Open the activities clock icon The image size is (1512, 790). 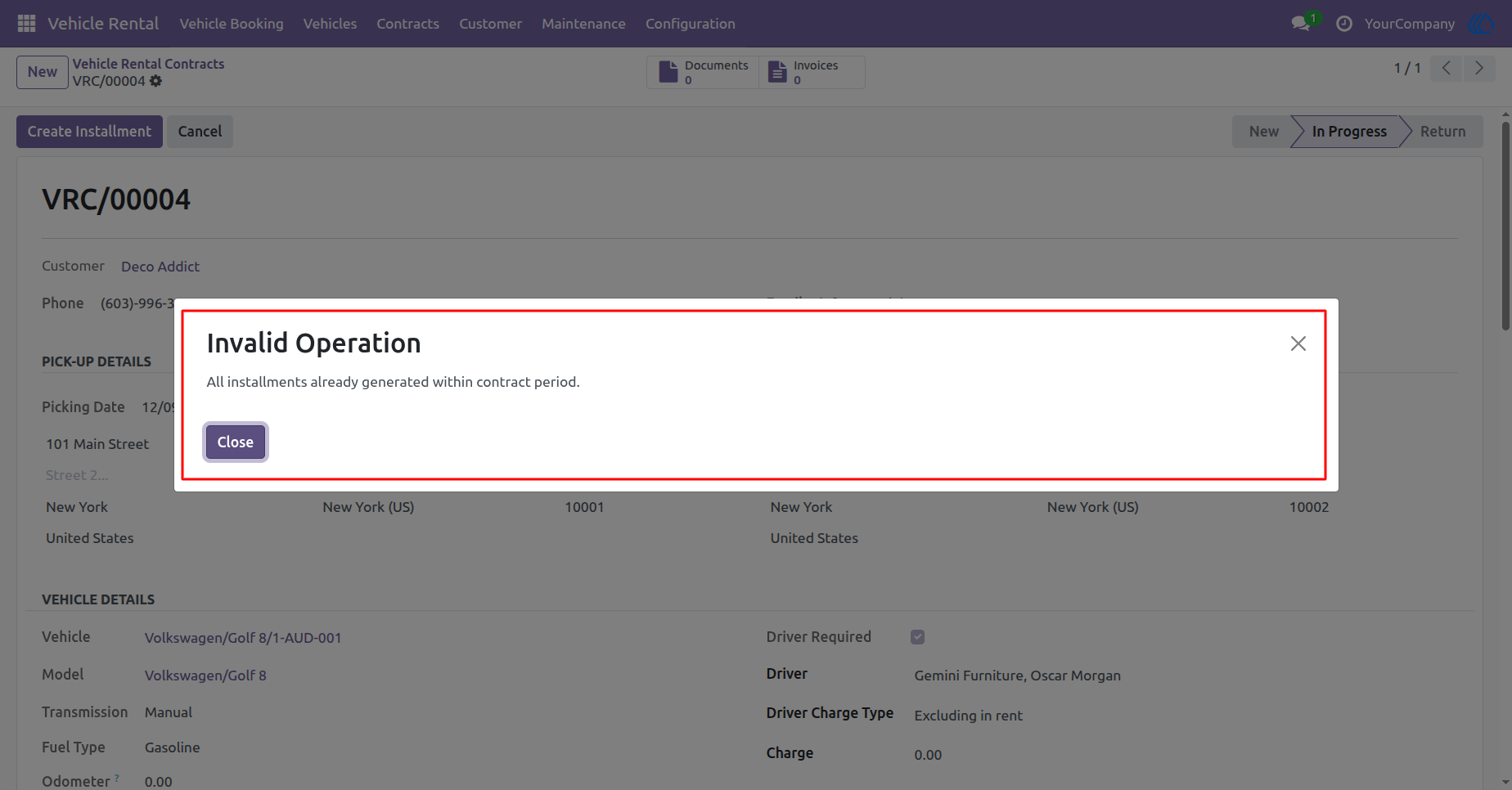tap(1343, 24)
